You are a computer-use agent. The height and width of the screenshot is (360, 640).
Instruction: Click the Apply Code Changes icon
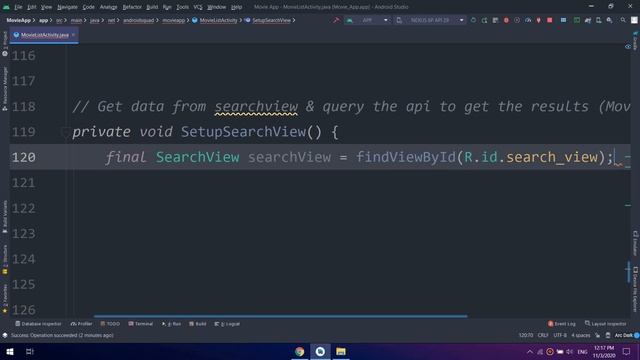495,20
